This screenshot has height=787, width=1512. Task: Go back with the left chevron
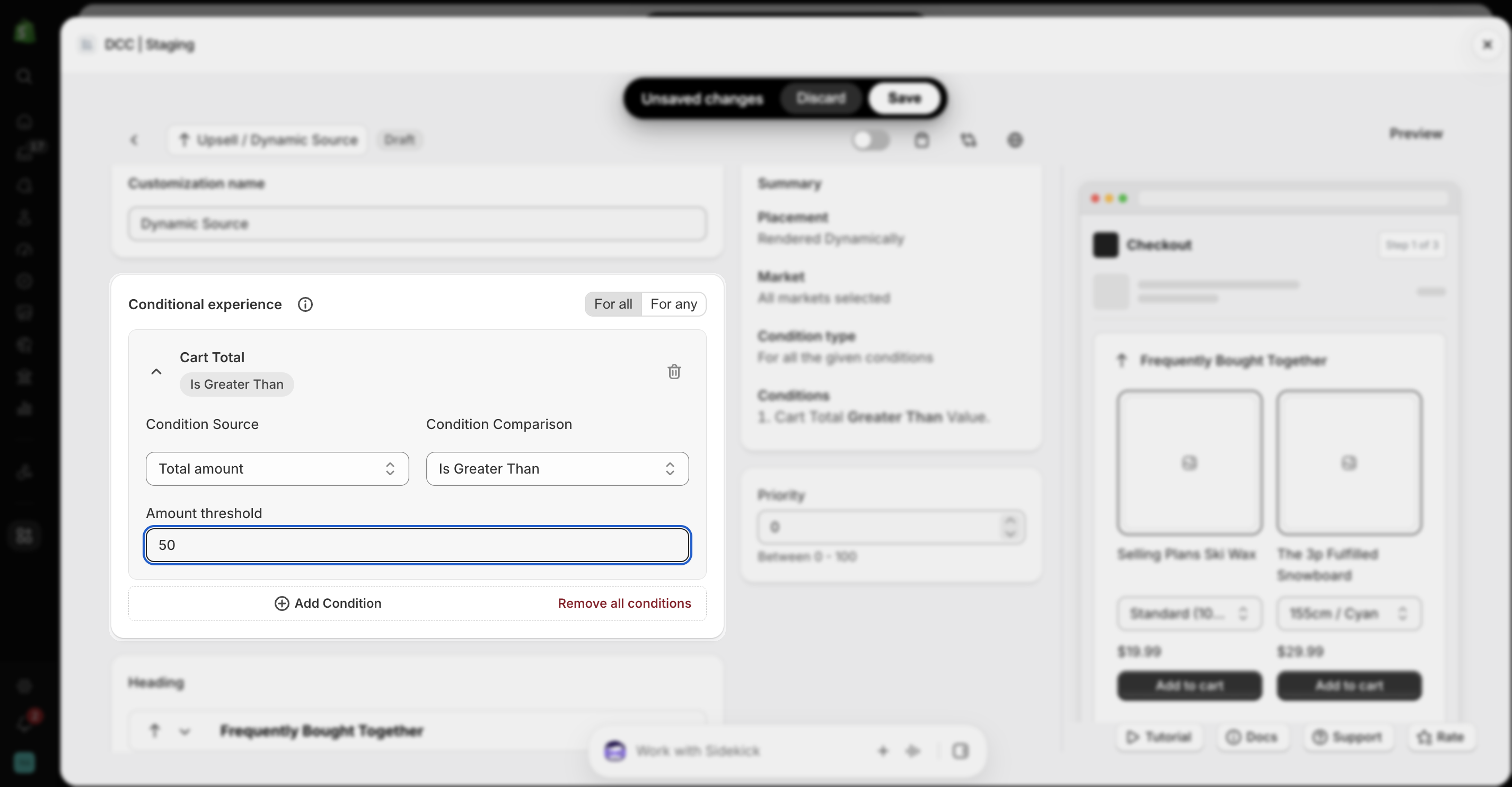[134, 140]
